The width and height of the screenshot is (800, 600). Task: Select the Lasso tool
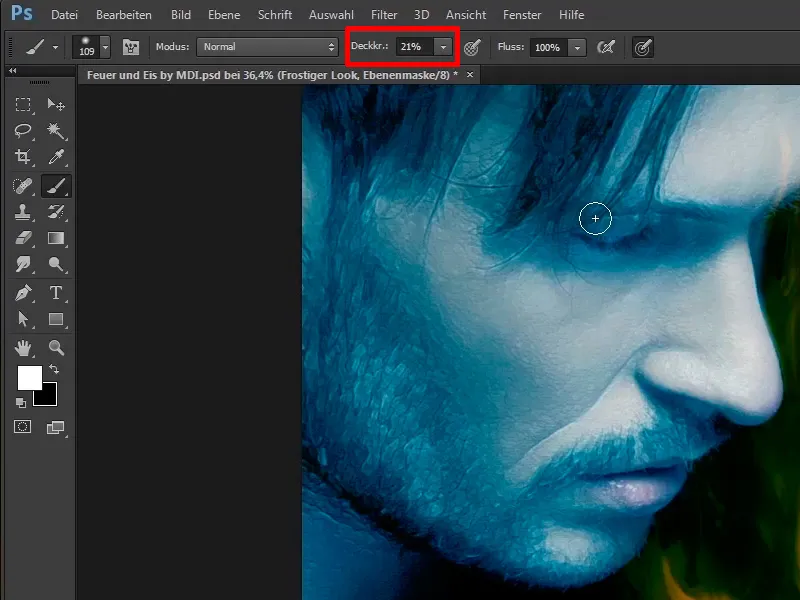coord(23,131)
